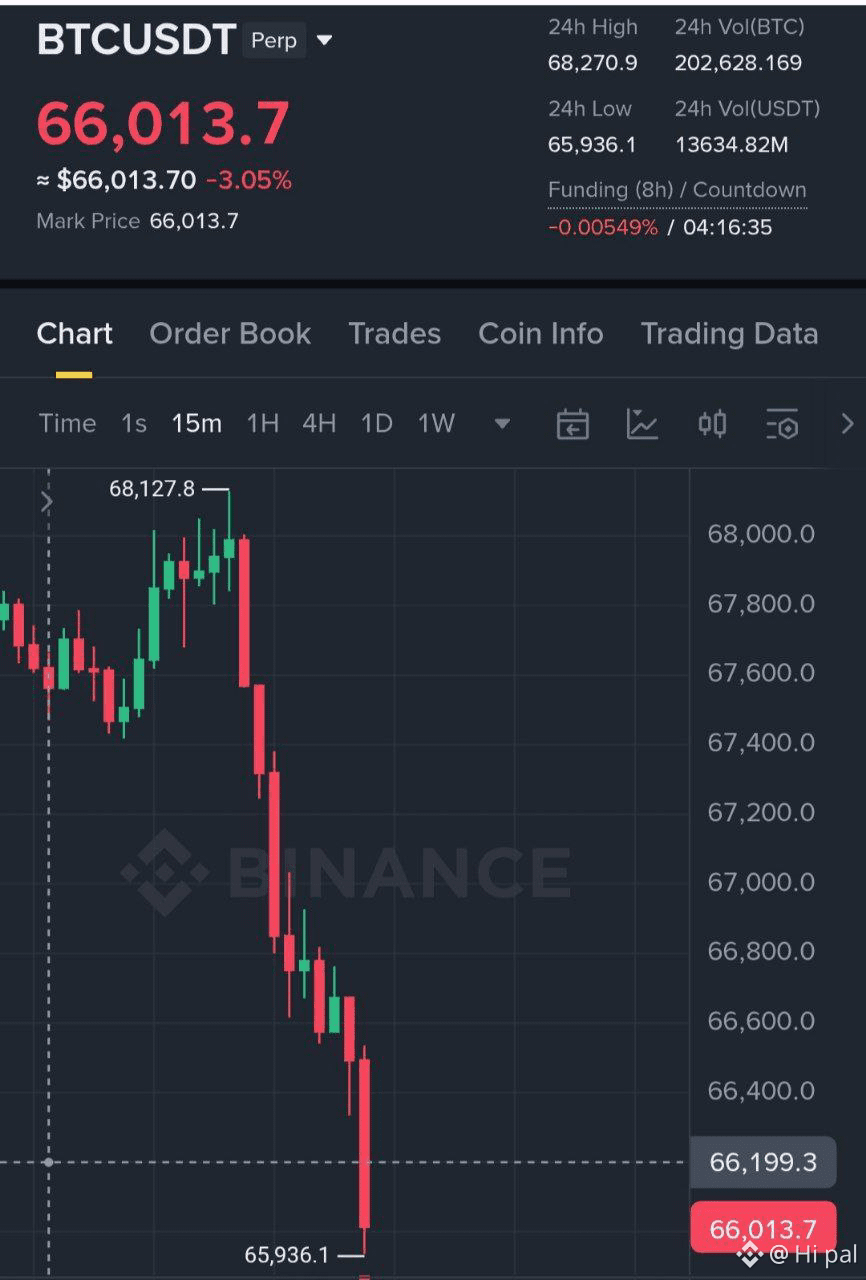Select the 1H interval
Viewport: 866px width, 1280px height.
(x=262, y=424)
